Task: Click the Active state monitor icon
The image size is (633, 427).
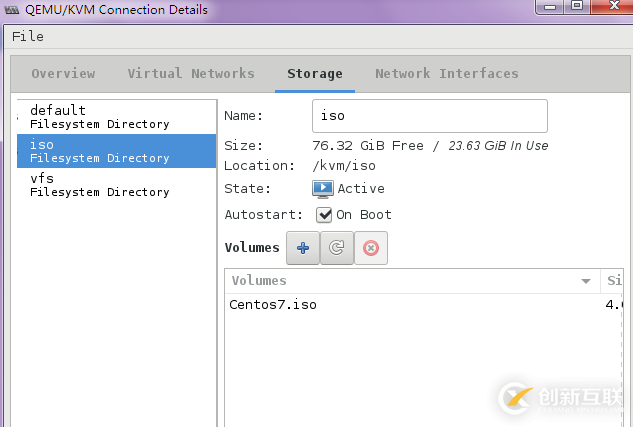Action: coord(323,189)
